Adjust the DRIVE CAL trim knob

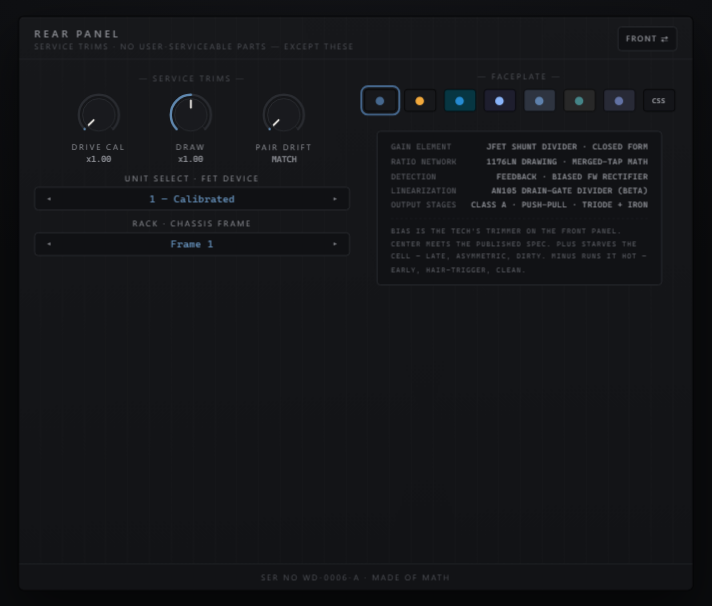(x=99, y=114)
